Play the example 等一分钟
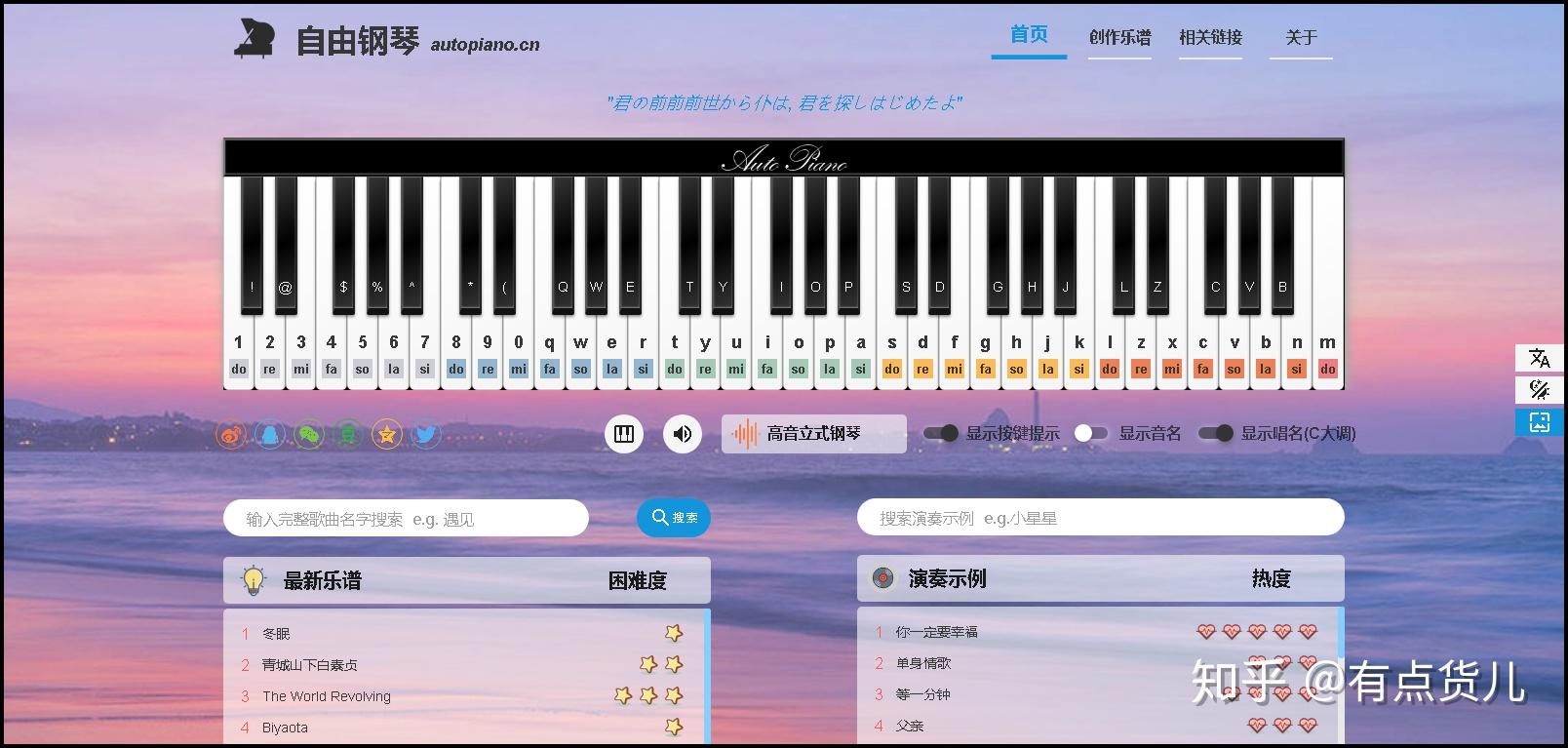Image resolution: width=1568 pixels, height=748 pixels. (922, 694)
